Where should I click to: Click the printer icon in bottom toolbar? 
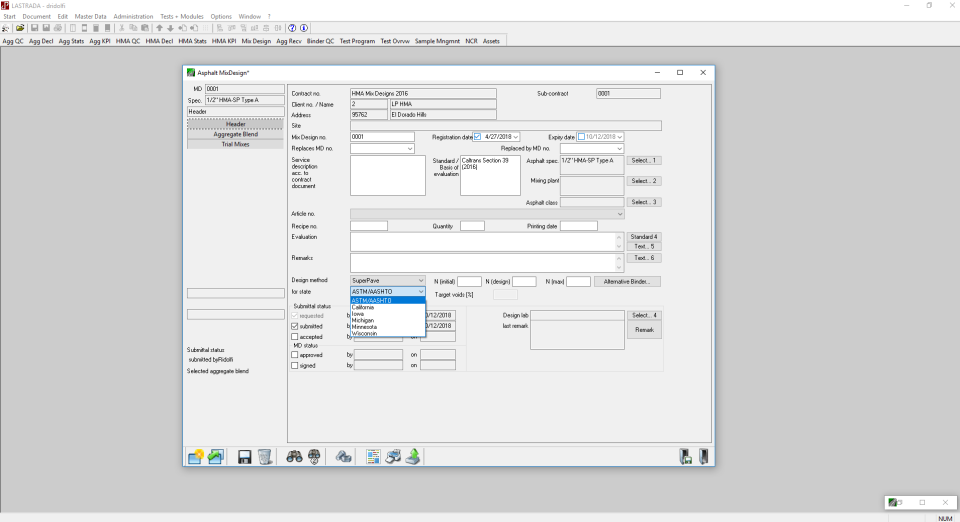click(x=391, y=455)
